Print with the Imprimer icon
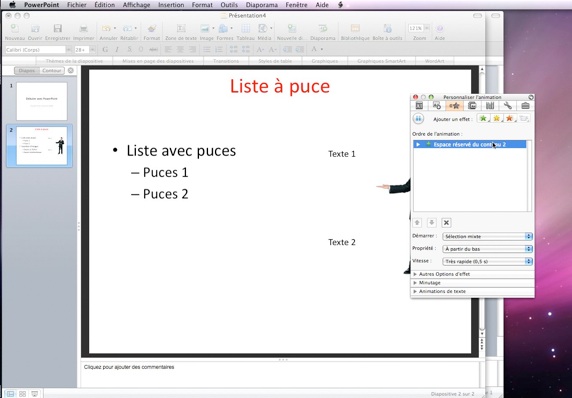This screenshot has width=572, height=398. (x=84, y=29)
